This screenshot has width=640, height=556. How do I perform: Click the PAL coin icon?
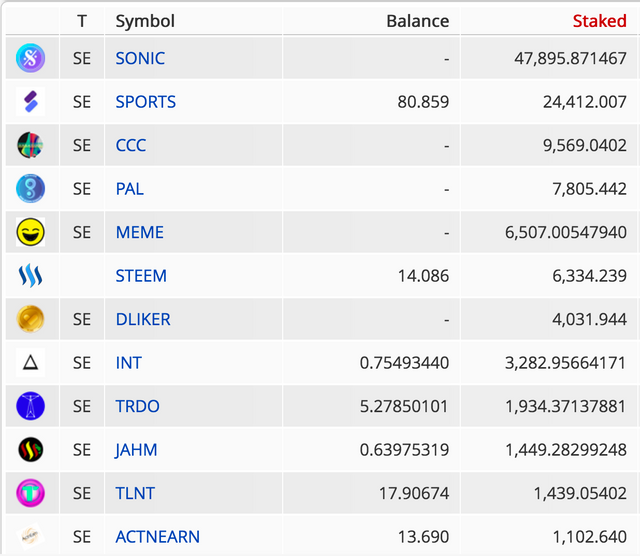click(30, 189)
